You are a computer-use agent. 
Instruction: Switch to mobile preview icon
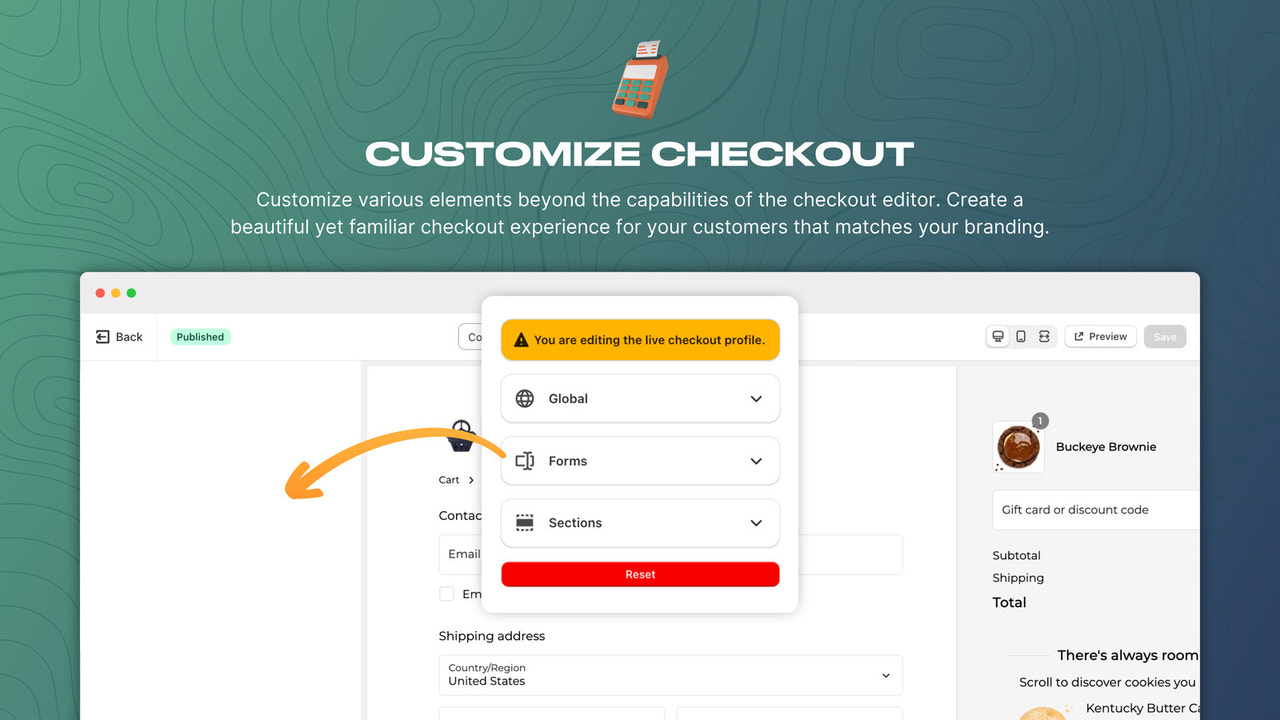(x=1020, y=336)
